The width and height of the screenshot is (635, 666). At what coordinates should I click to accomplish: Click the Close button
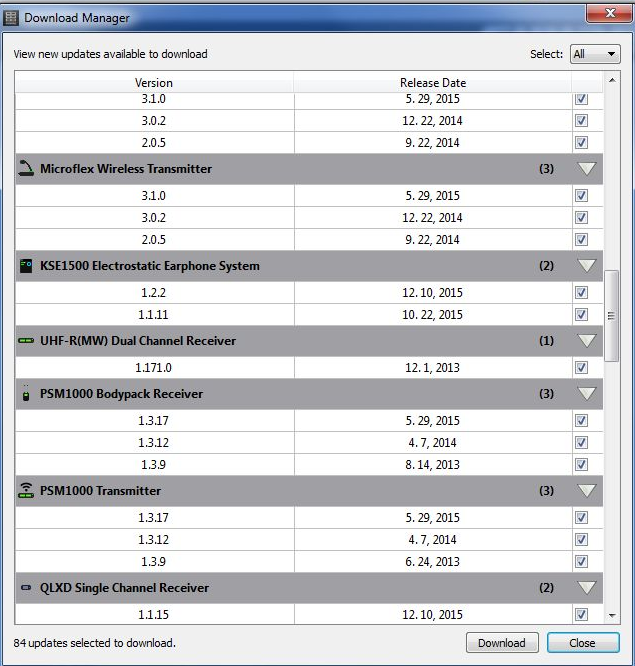[x=583, y=643]
